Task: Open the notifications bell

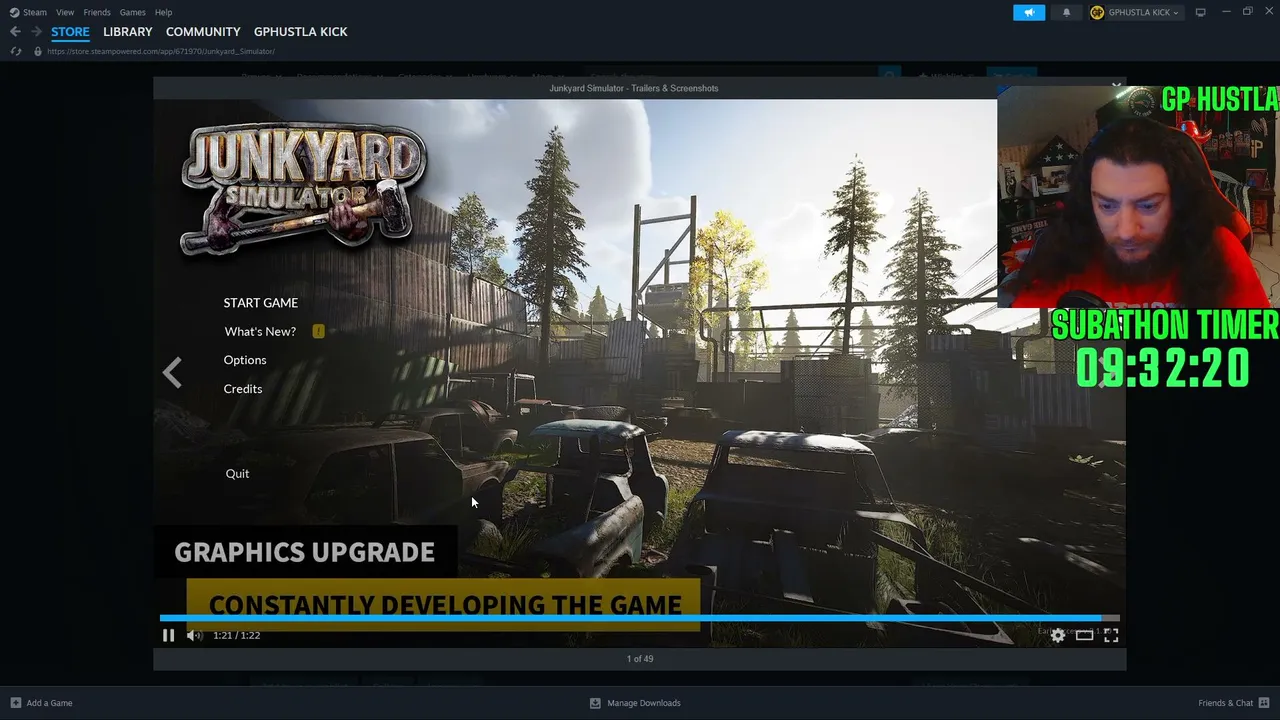Action: pyautogui.click(x=1066, y=12)
